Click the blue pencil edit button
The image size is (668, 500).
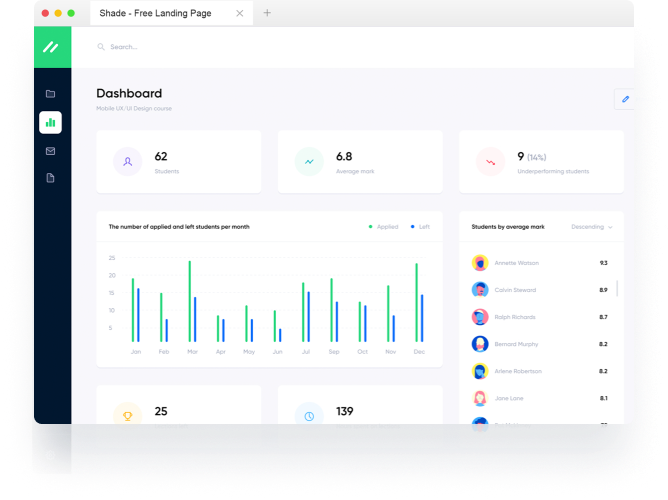[x=625, y=99]
